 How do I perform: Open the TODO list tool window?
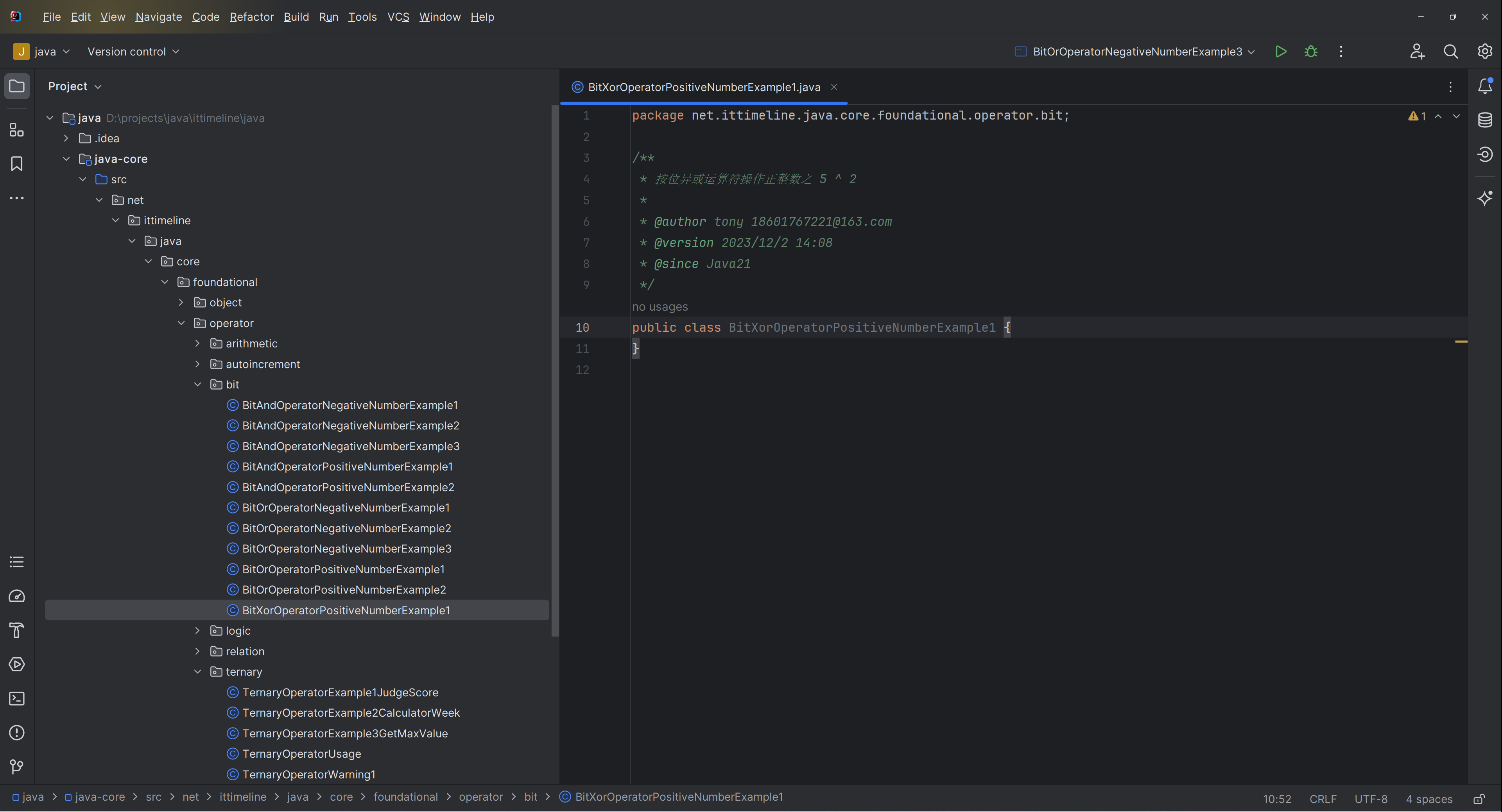[17, 562]
